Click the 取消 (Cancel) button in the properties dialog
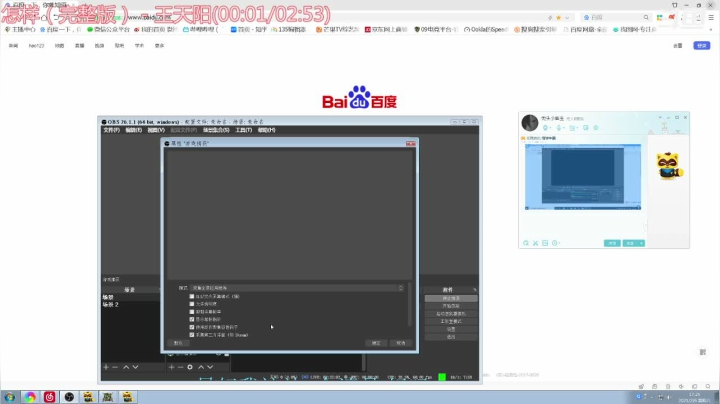Image resolution: width=720 pixels, height=404 pixels. pos(401,343)
